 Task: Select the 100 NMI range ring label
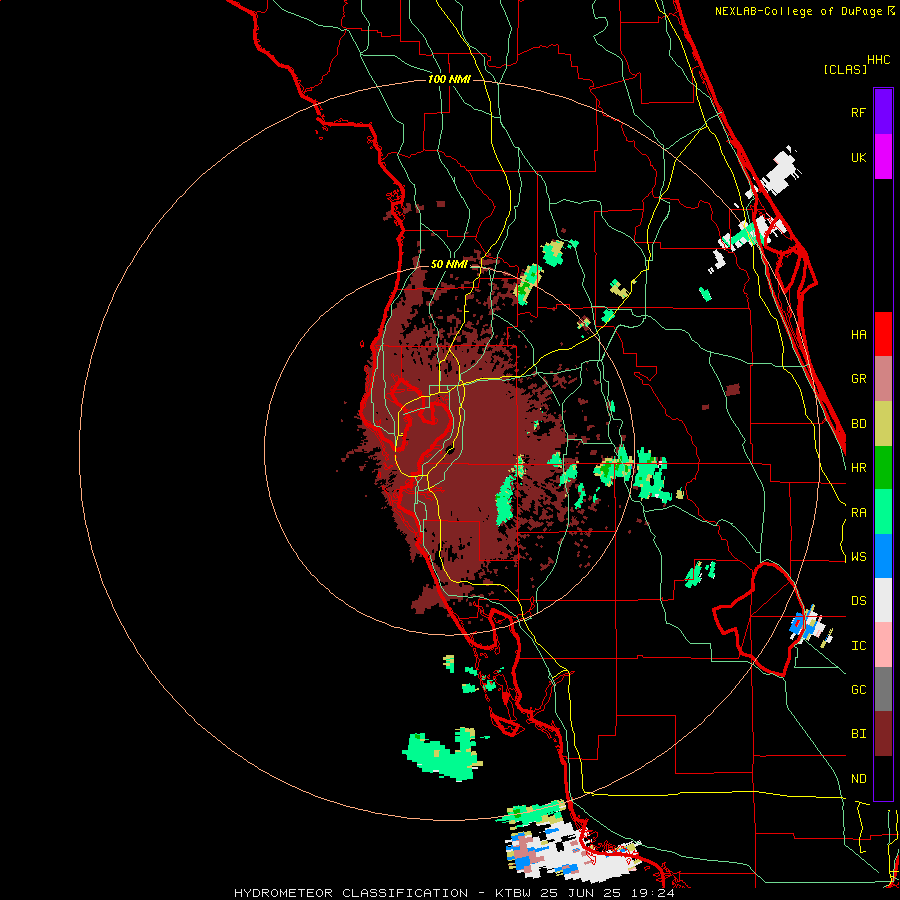449,79
